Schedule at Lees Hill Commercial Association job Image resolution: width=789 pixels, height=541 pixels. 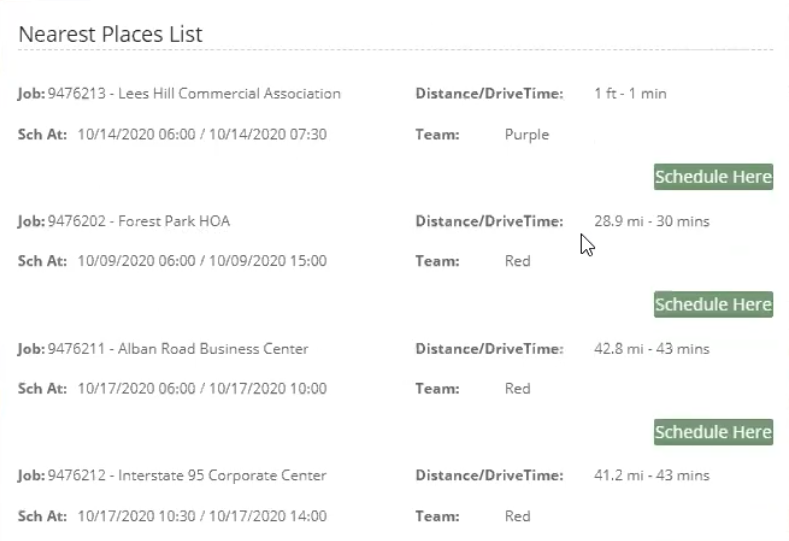point(713,177)
